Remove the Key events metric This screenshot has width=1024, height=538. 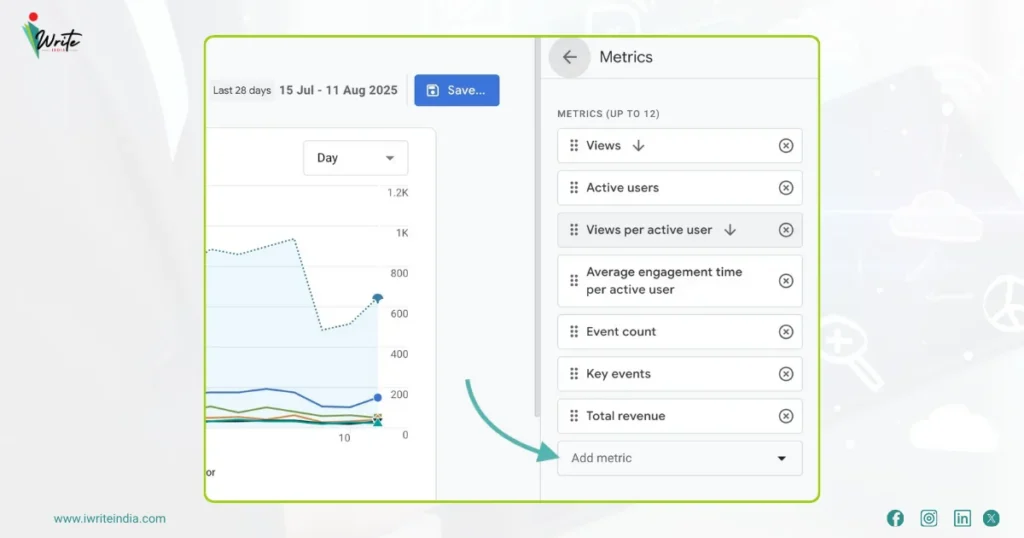tap(786, 374)
